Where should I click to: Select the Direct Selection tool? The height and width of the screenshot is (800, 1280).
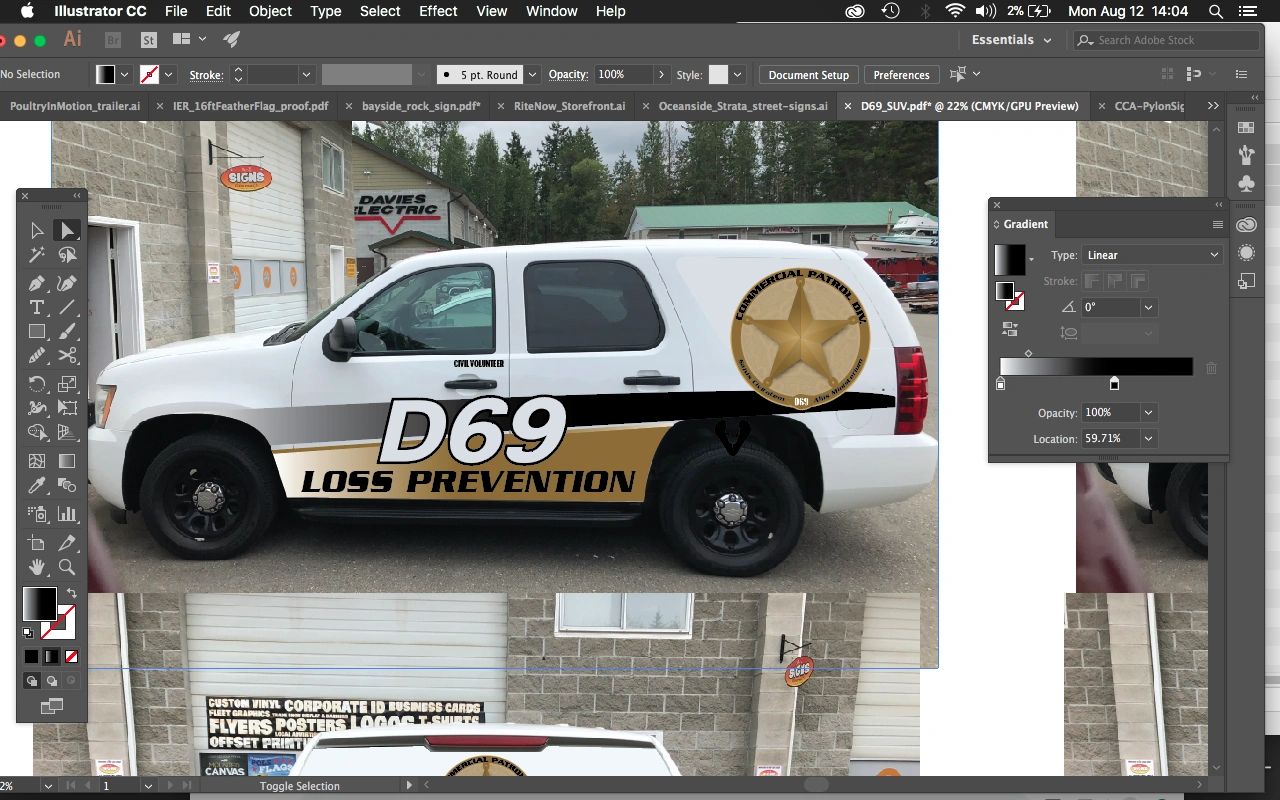coord(37,230)
